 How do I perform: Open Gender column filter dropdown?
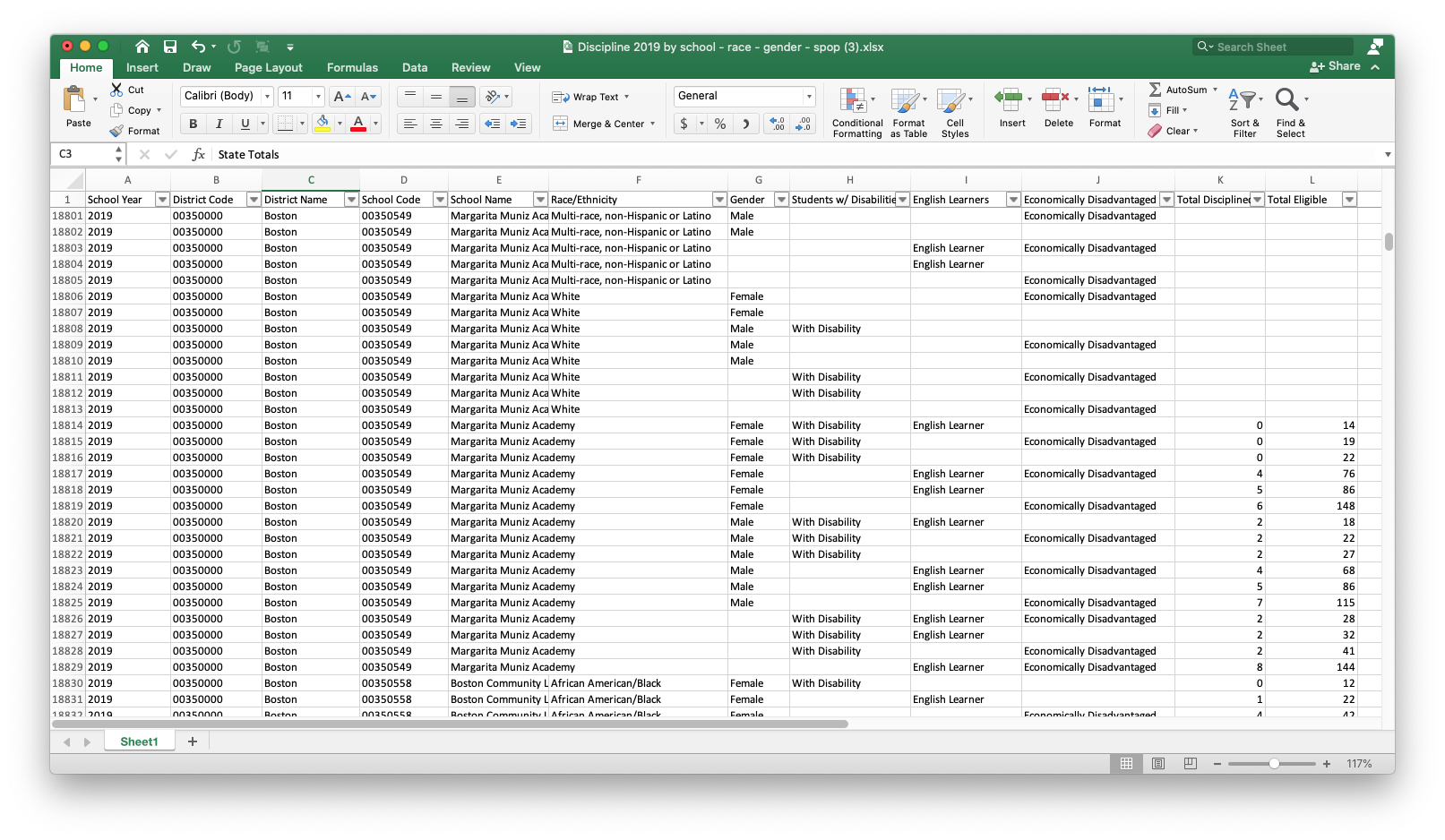781,200
